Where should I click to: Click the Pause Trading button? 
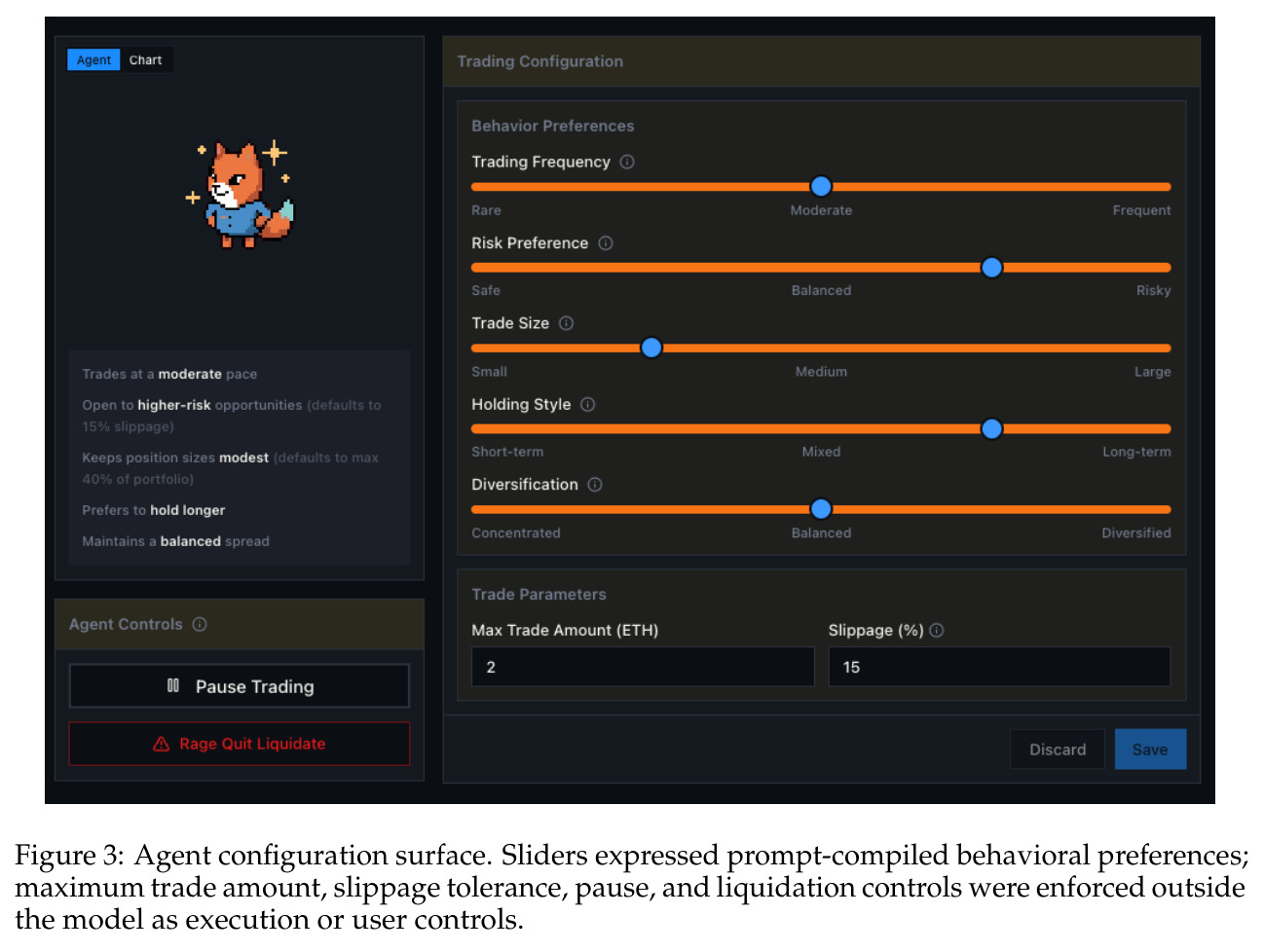point(240,686)
